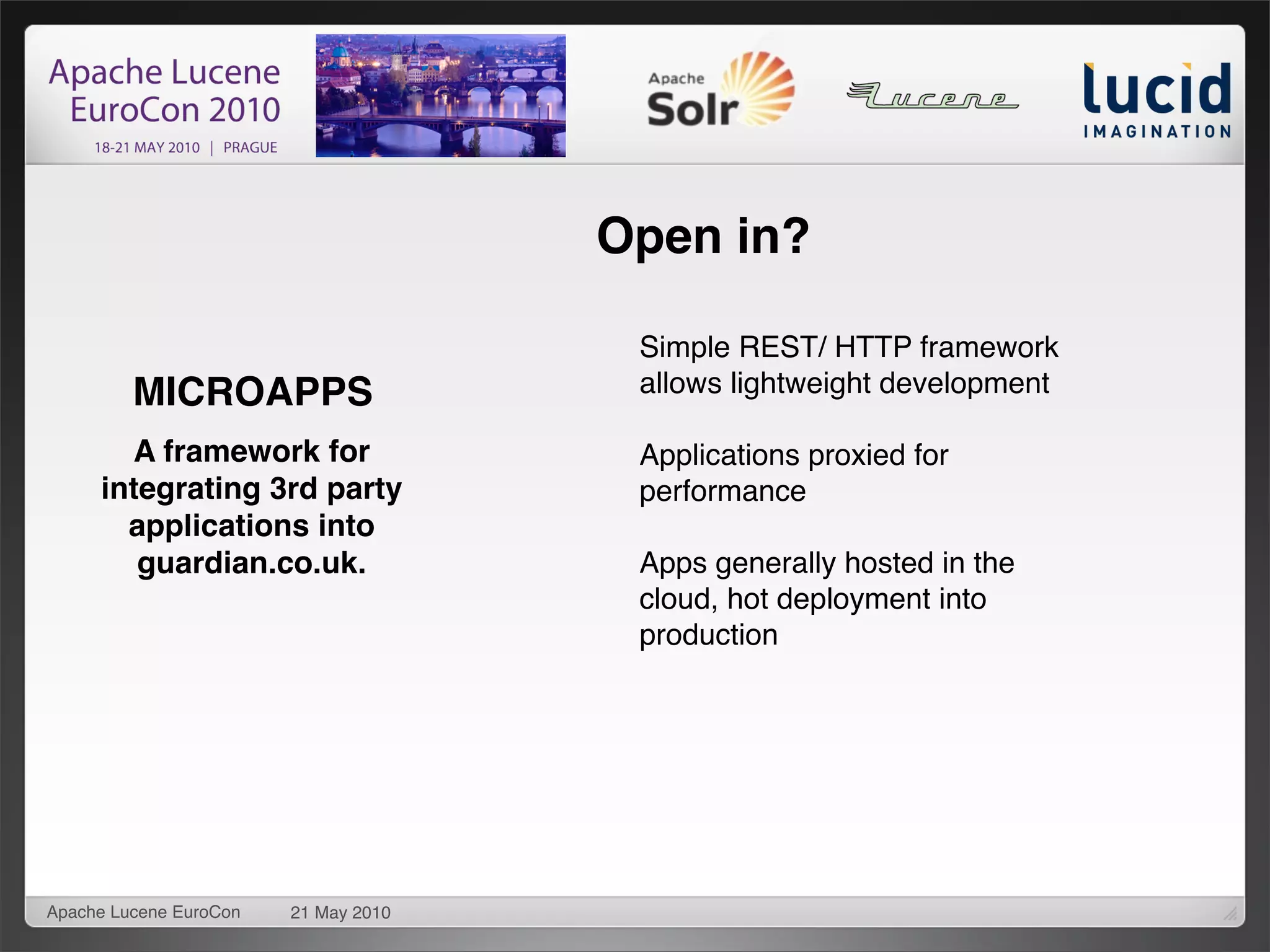Click the '18-21 MAY 2010 | PRAGUE' date line

[185, 148]
